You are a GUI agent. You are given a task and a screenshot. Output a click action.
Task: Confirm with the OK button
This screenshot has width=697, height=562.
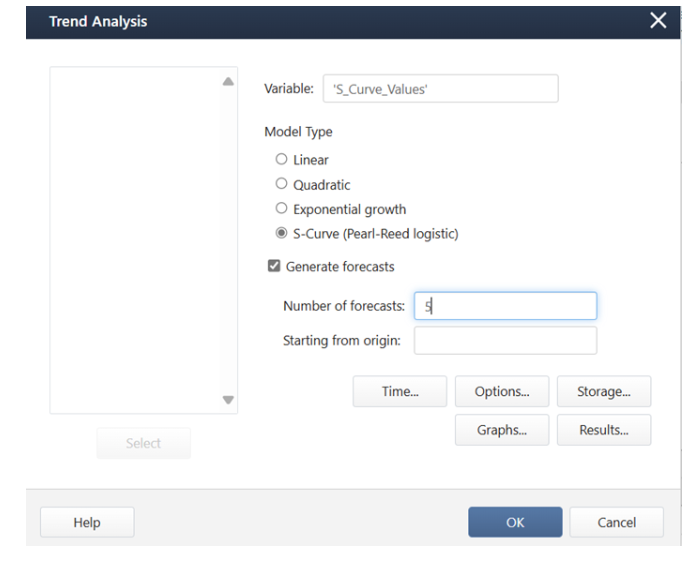coord(515,522)
